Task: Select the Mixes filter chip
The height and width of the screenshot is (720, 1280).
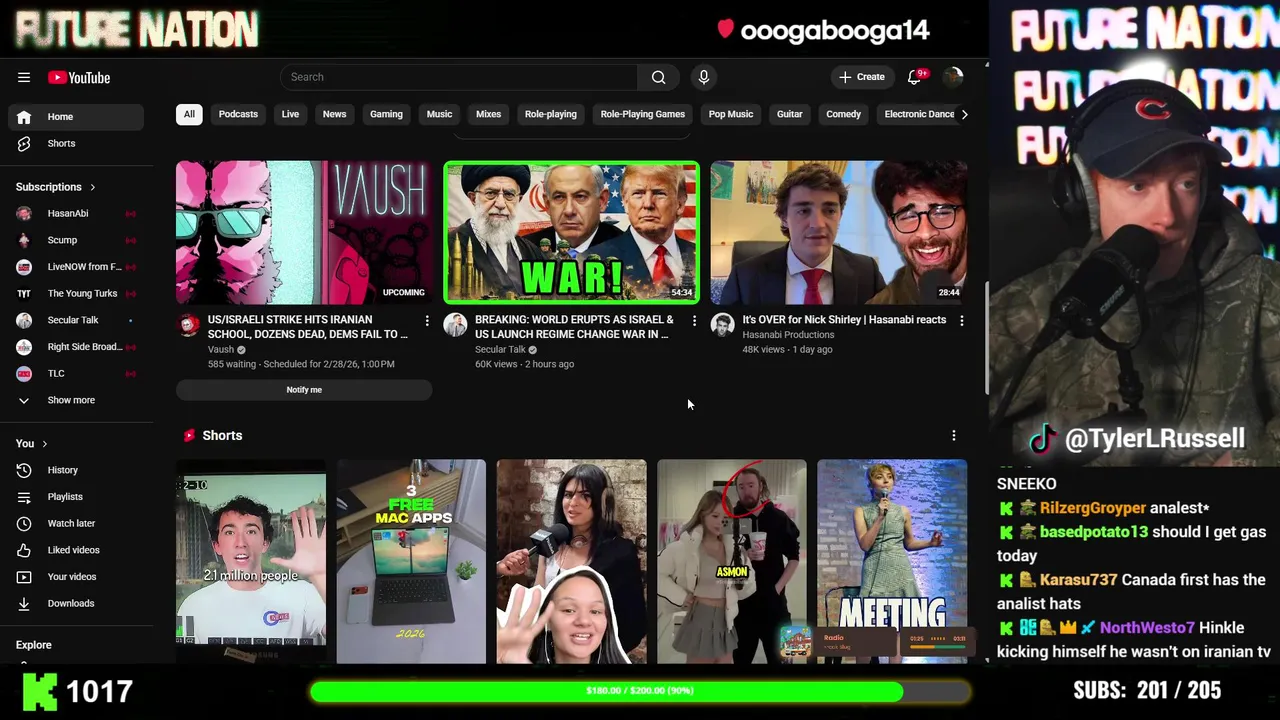Action: coord(488,114)
